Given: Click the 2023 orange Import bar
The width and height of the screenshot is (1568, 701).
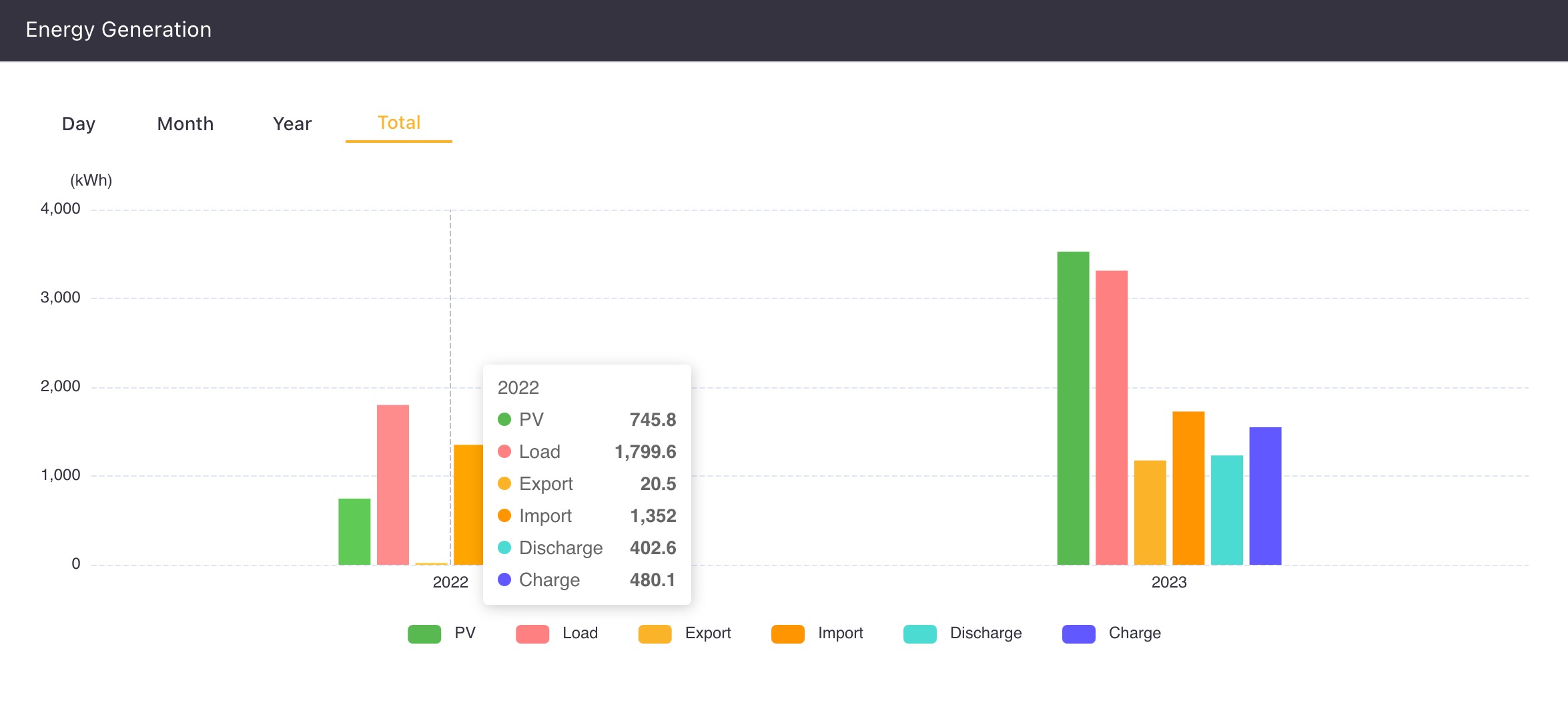Looking at the screenshot, I should 1188,488.
